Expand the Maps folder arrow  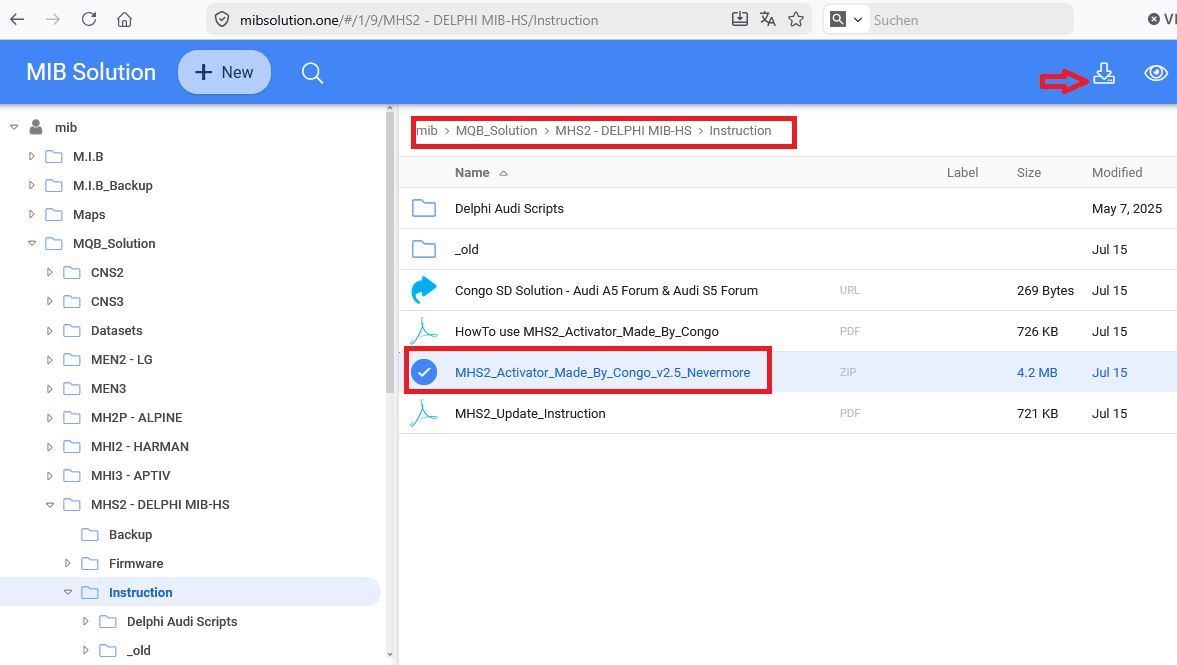pyautogui.click(x=32, y=214)
